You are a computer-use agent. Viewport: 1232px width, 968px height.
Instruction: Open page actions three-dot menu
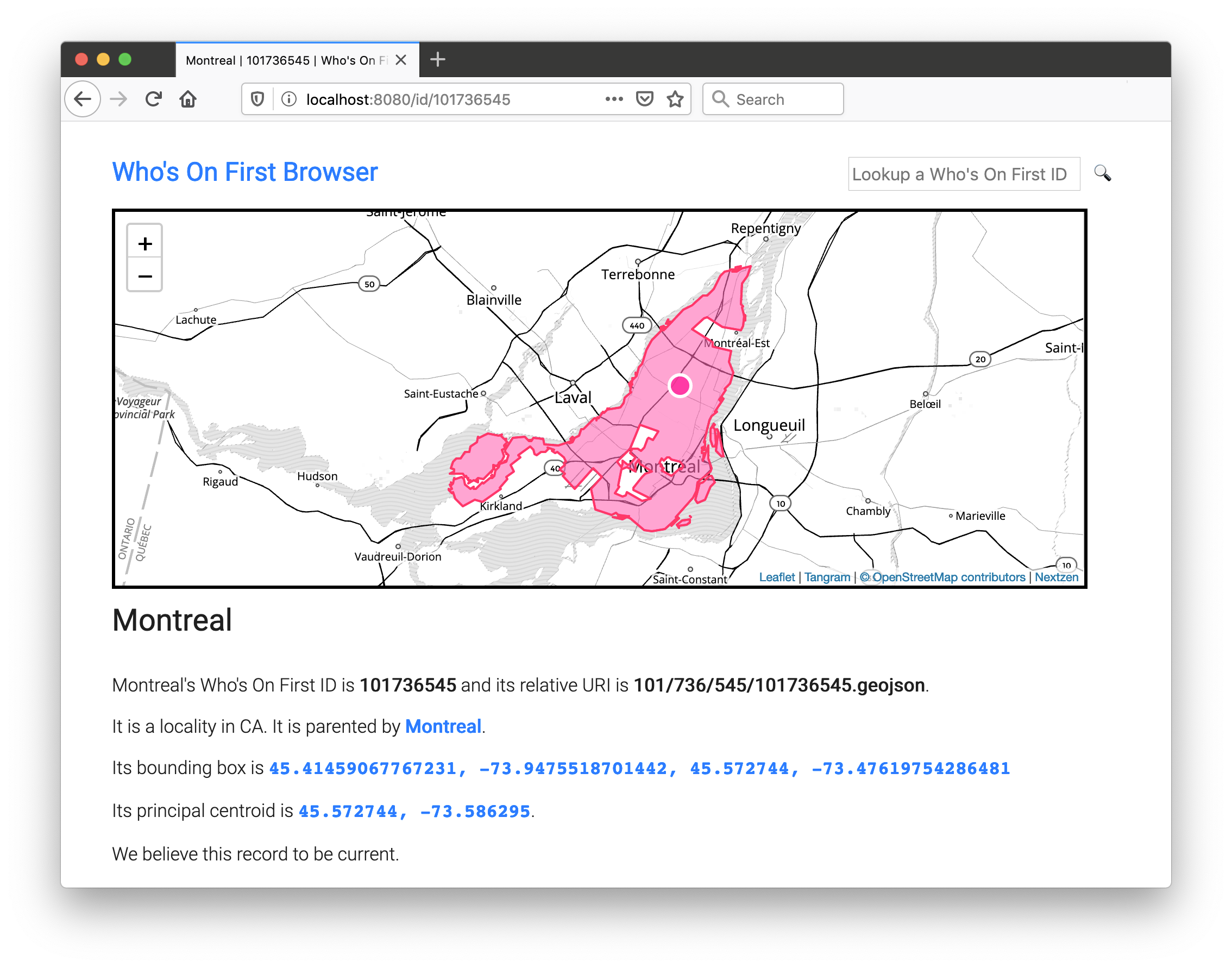click(x=614, y=99)
